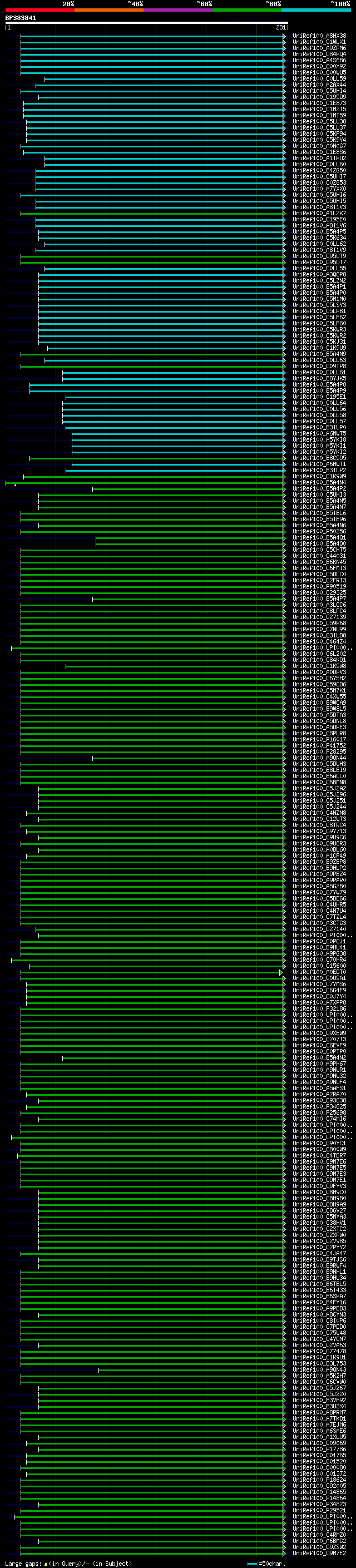Select the UniRef100_B3VH92 label
This screenshot has width=356, height=1568.
point(319,1400)
